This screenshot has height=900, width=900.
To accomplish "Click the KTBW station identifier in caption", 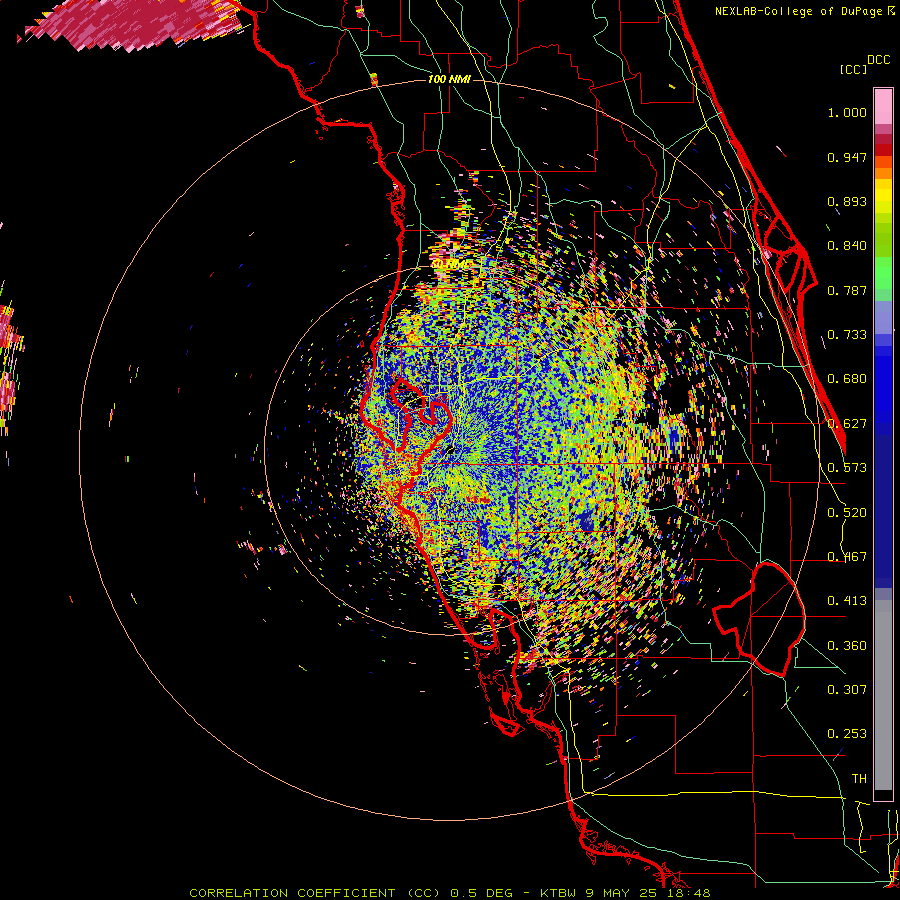I will (559, 893).
